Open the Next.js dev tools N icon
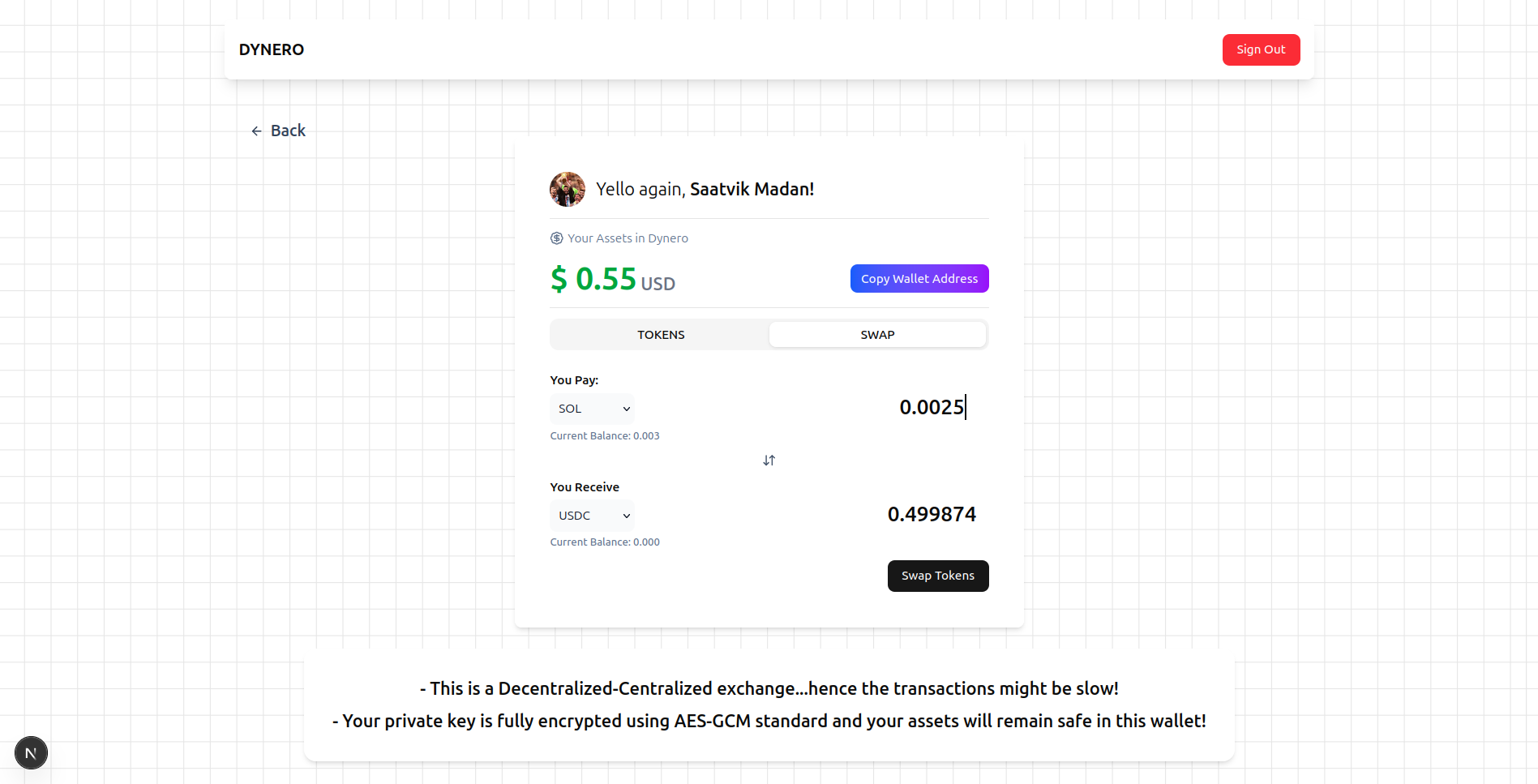This screenshot has height=784, width=1538. tap(31, 753)
